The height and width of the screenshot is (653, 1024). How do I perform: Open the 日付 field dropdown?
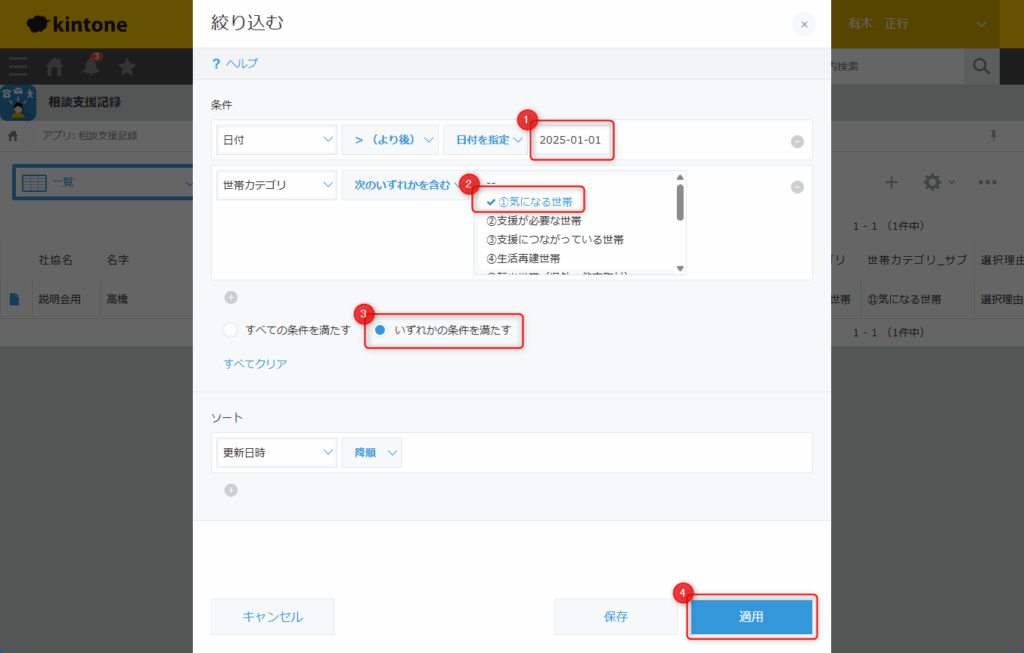[x=276, y=140]
